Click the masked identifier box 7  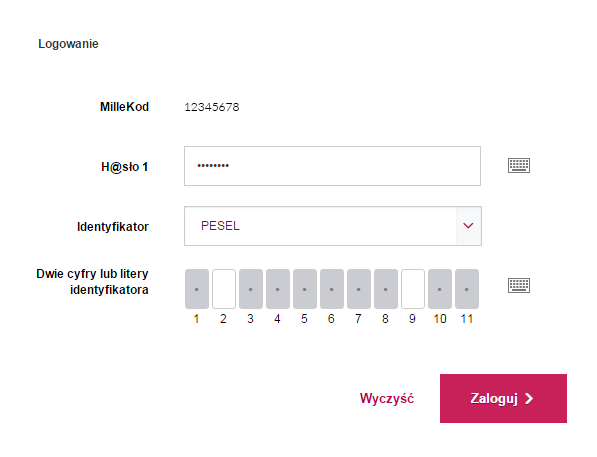(359, 289)
